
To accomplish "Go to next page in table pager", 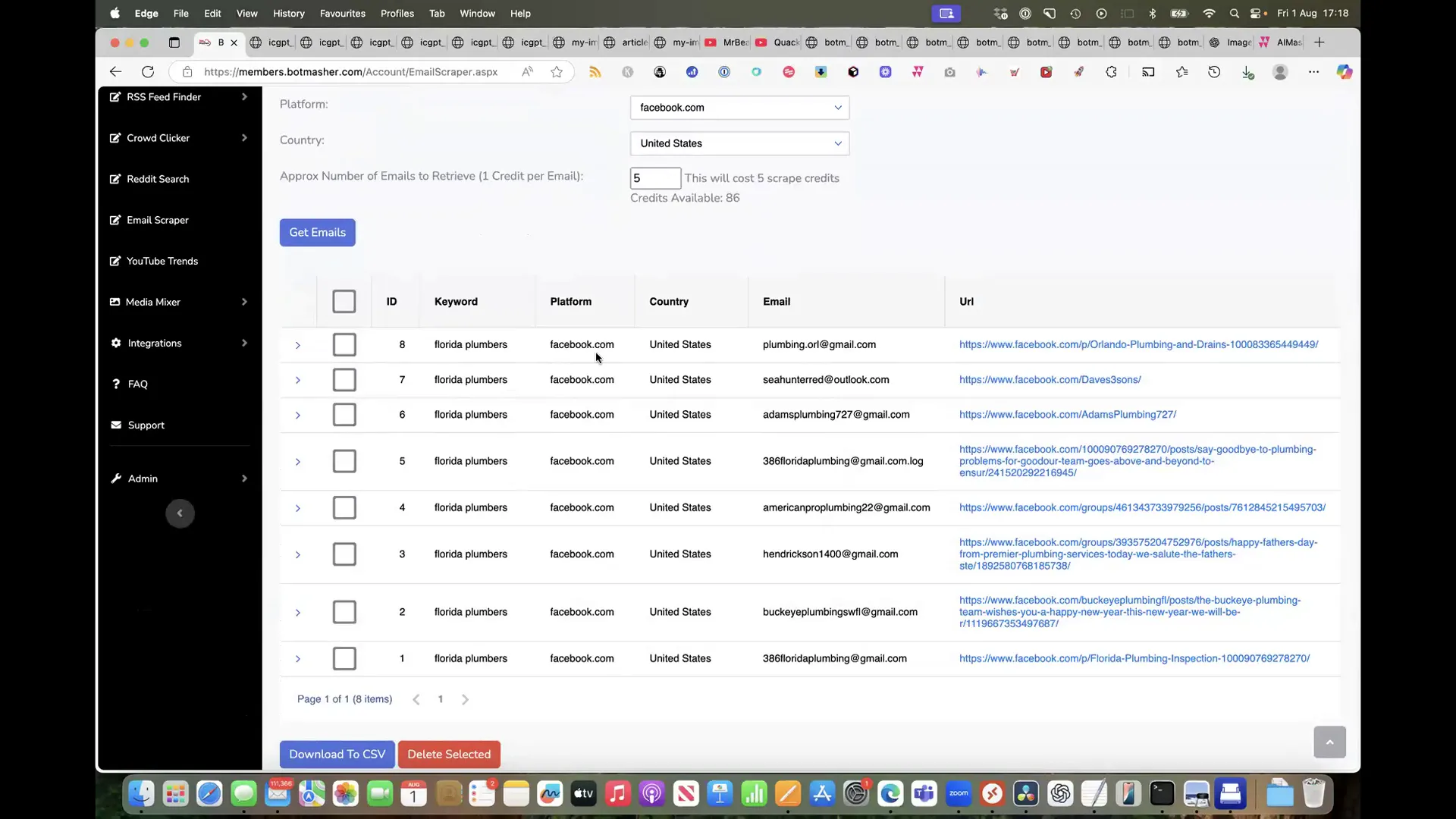I will [465, 700].
